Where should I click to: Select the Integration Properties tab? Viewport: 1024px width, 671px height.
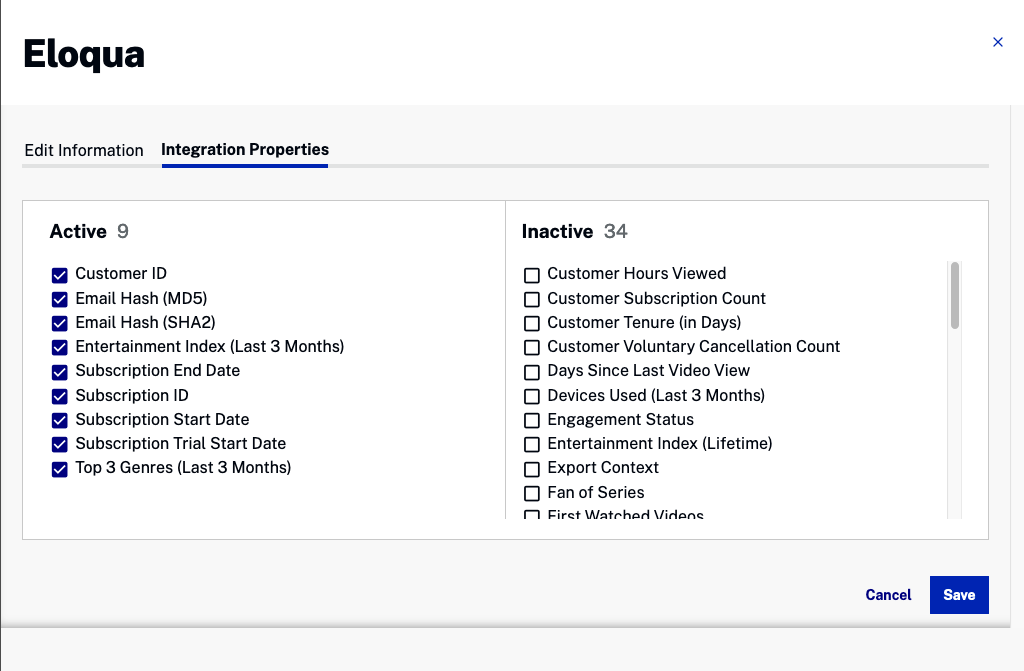coord(245,150)
